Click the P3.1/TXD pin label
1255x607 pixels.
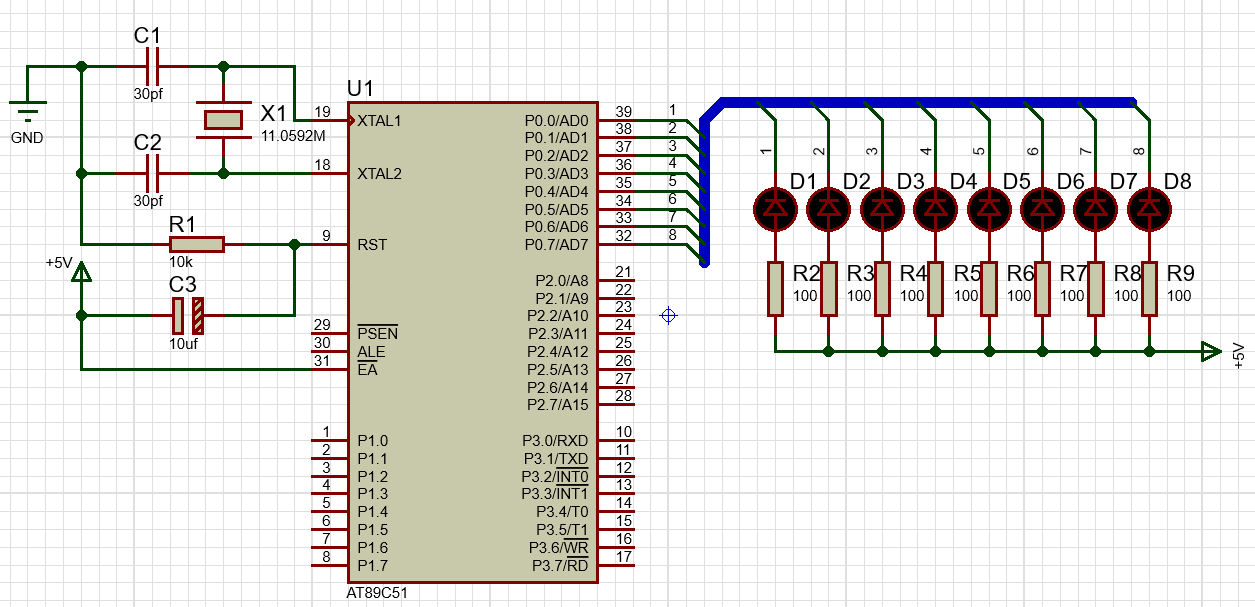point(555,458)
